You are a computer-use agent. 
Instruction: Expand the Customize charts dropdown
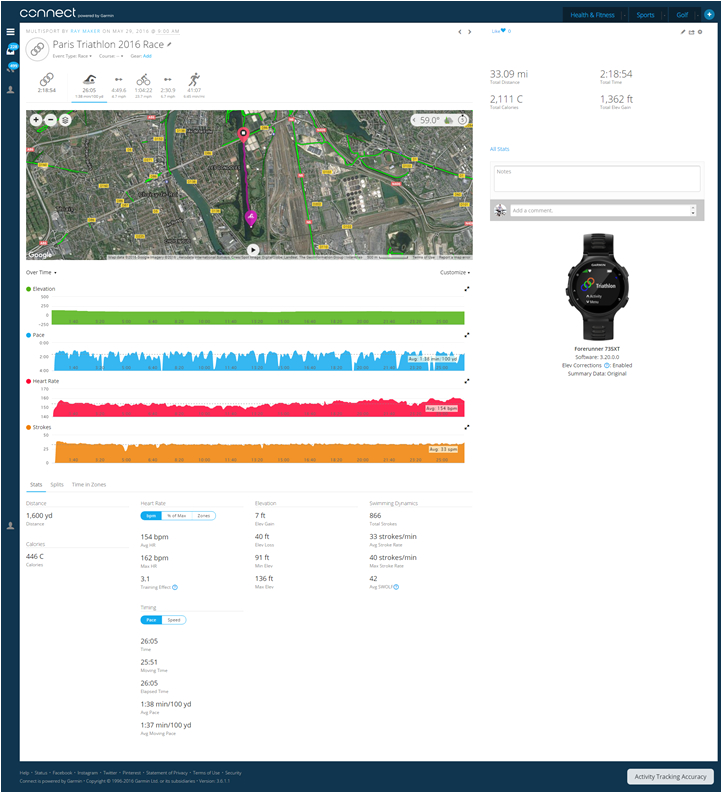(455, 272)
